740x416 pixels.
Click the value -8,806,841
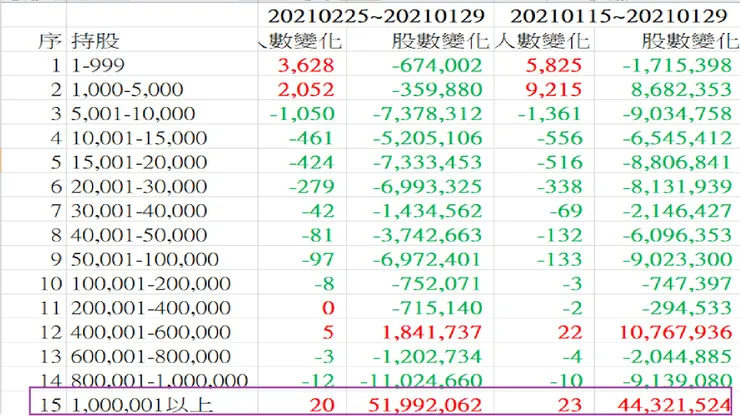tap(677, 162)
